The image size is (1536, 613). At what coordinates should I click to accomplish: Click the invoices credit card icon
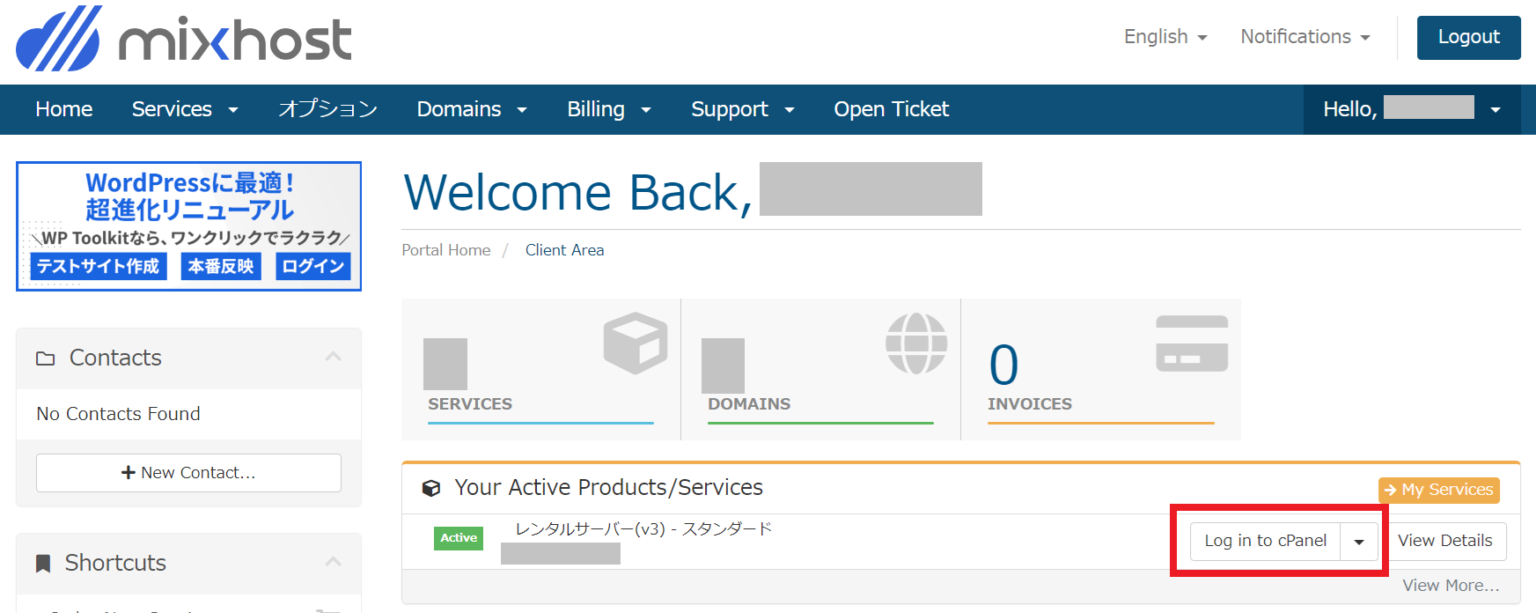[1191, 344]
